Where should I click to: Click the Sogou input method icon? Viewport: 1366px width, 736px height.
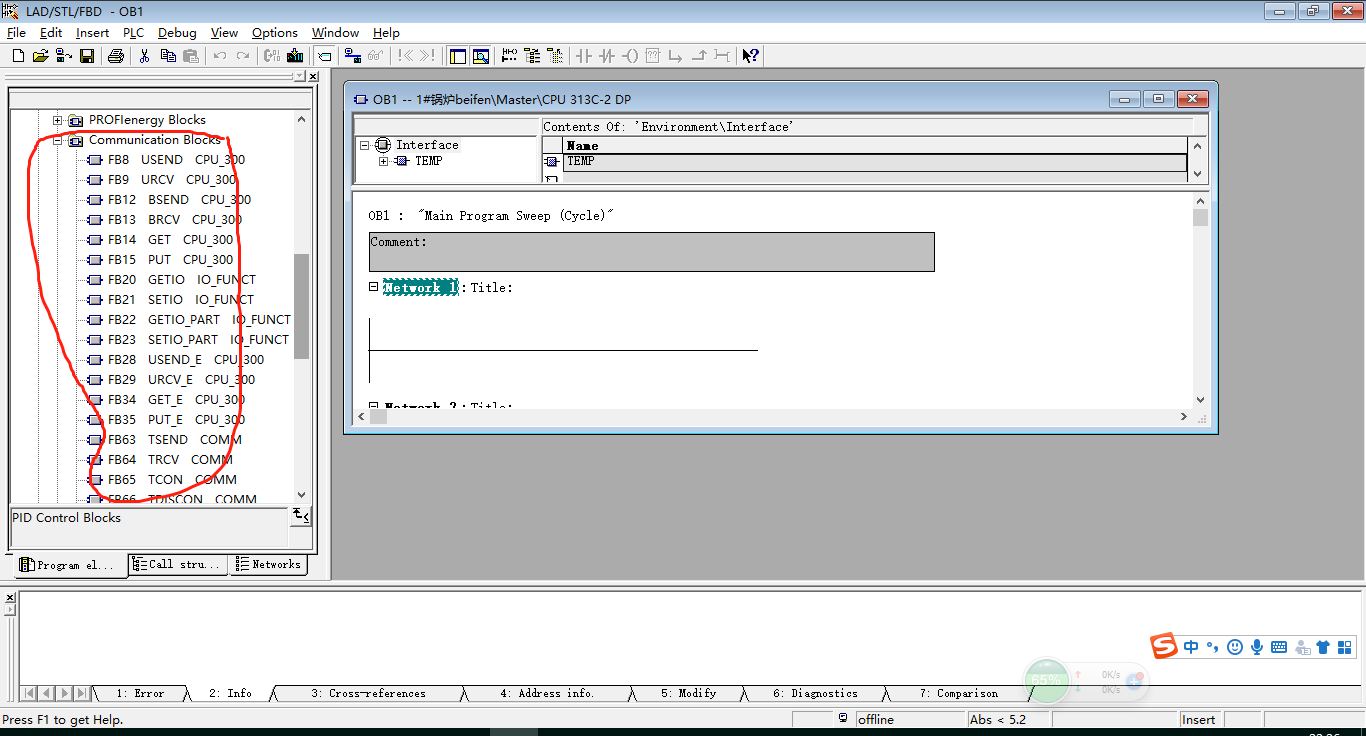pyautogui.click(x=1163, y=647)
